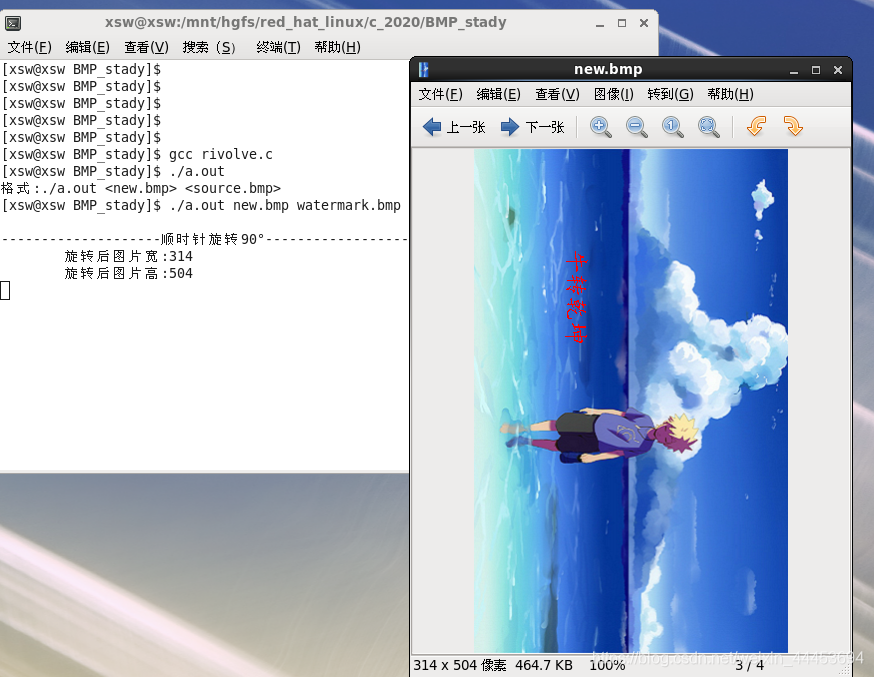Image resolution: width=874 pixels, height=677 pixels.
Task: Maximize the new.bmp image viewer window
Action: [x=815, y=70]
